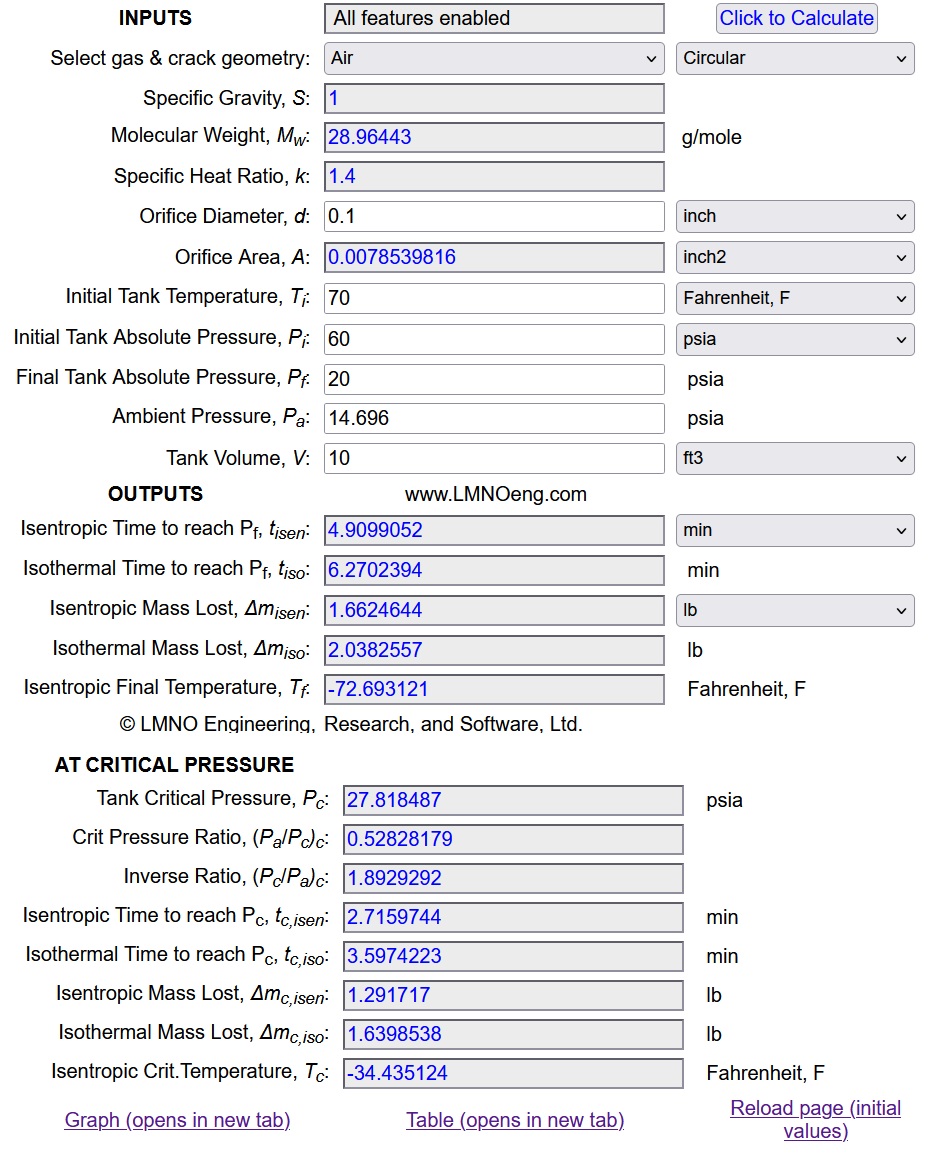This screenshot has height=1156, width=934.
Task: Open the Initial Tank Temperature units dropdown
Action: 794,298
